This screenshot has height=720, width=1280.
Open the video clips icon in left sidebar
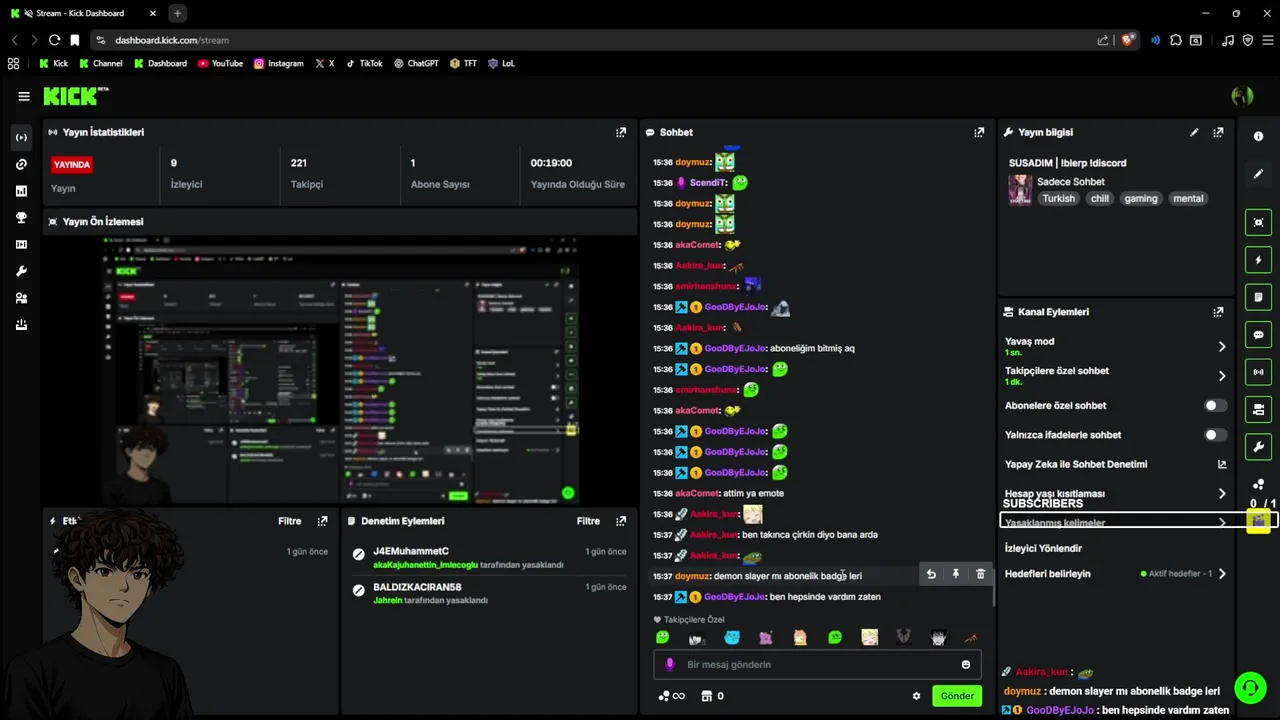pos(21,245)
